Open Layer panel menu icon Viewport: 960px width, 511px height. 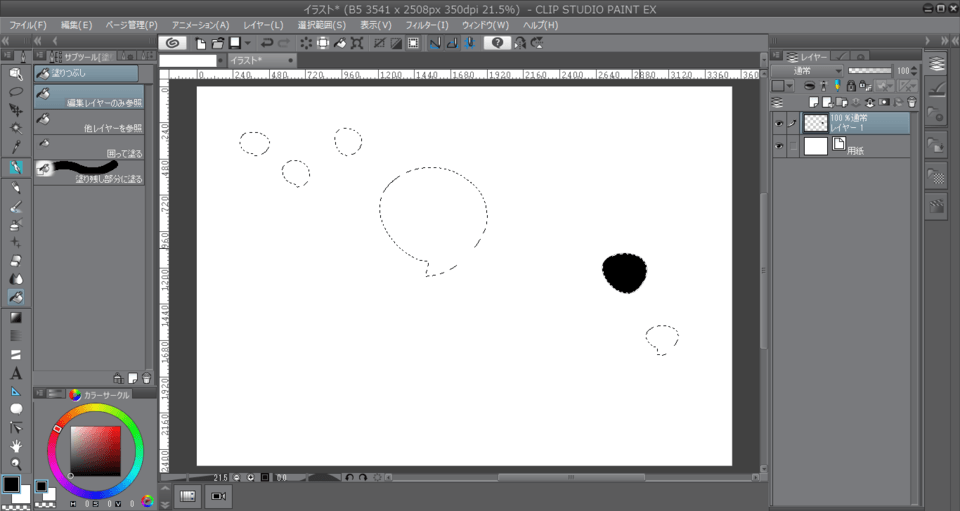click(776, 56)
